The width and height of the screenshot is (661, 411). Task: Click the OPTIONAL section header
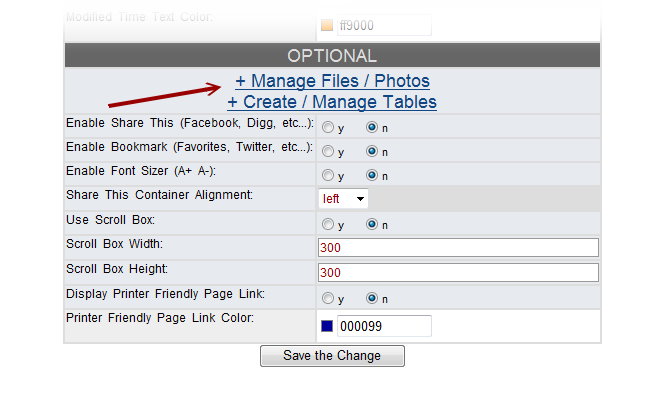pos(332,55)
